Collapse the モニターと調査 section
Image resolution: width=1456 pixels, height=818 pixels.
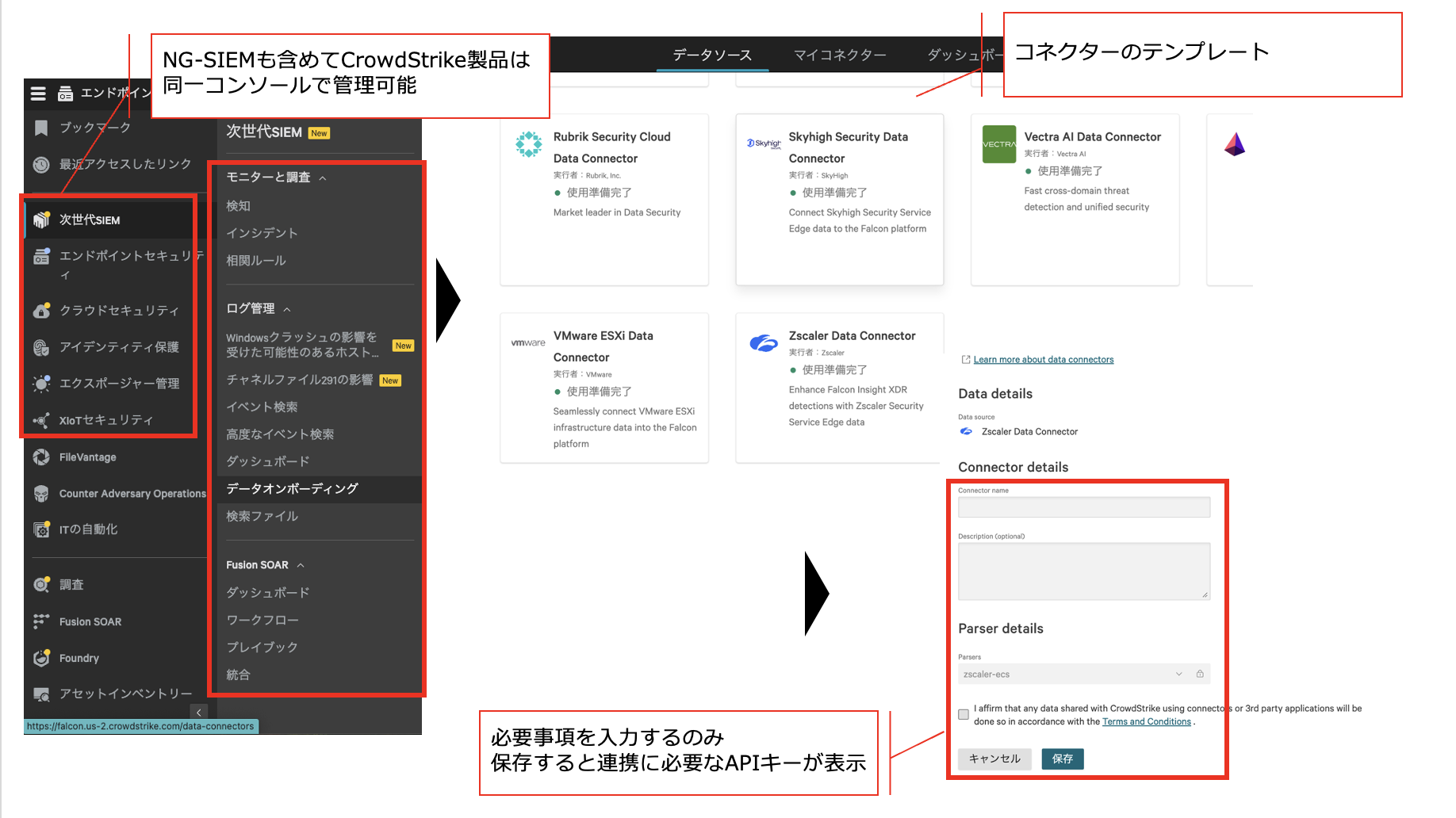[323, 178]
